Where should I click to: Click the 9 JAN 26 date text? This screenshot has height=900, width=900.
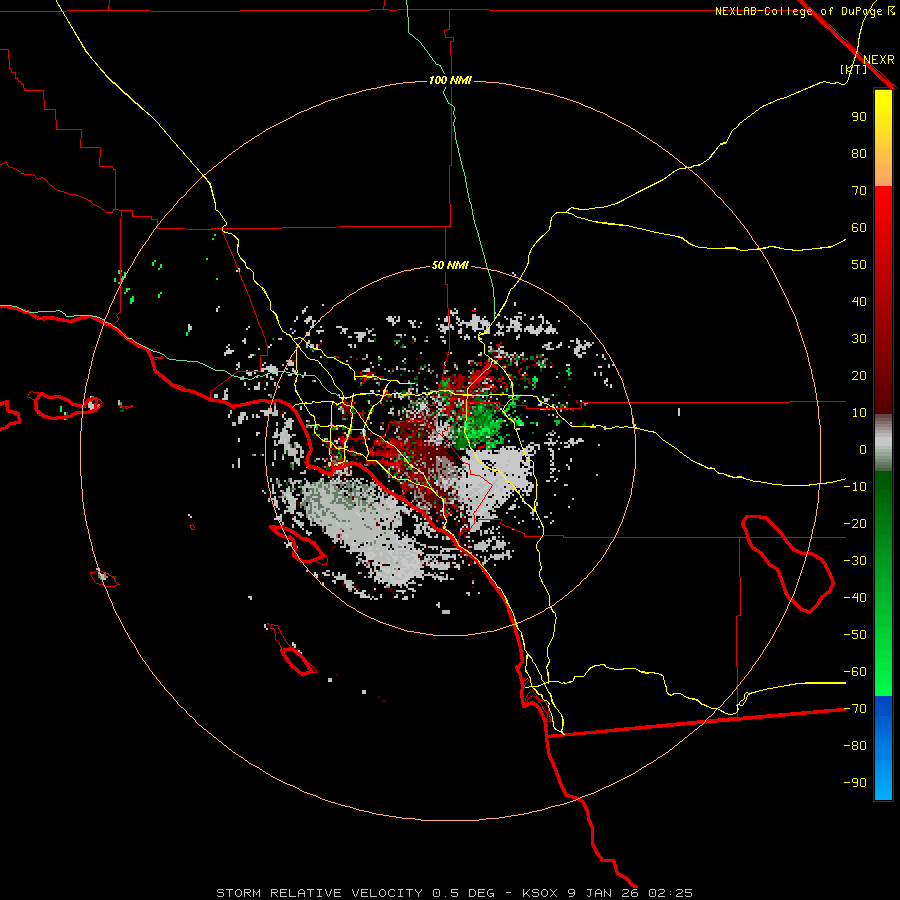tap(602, 893)
